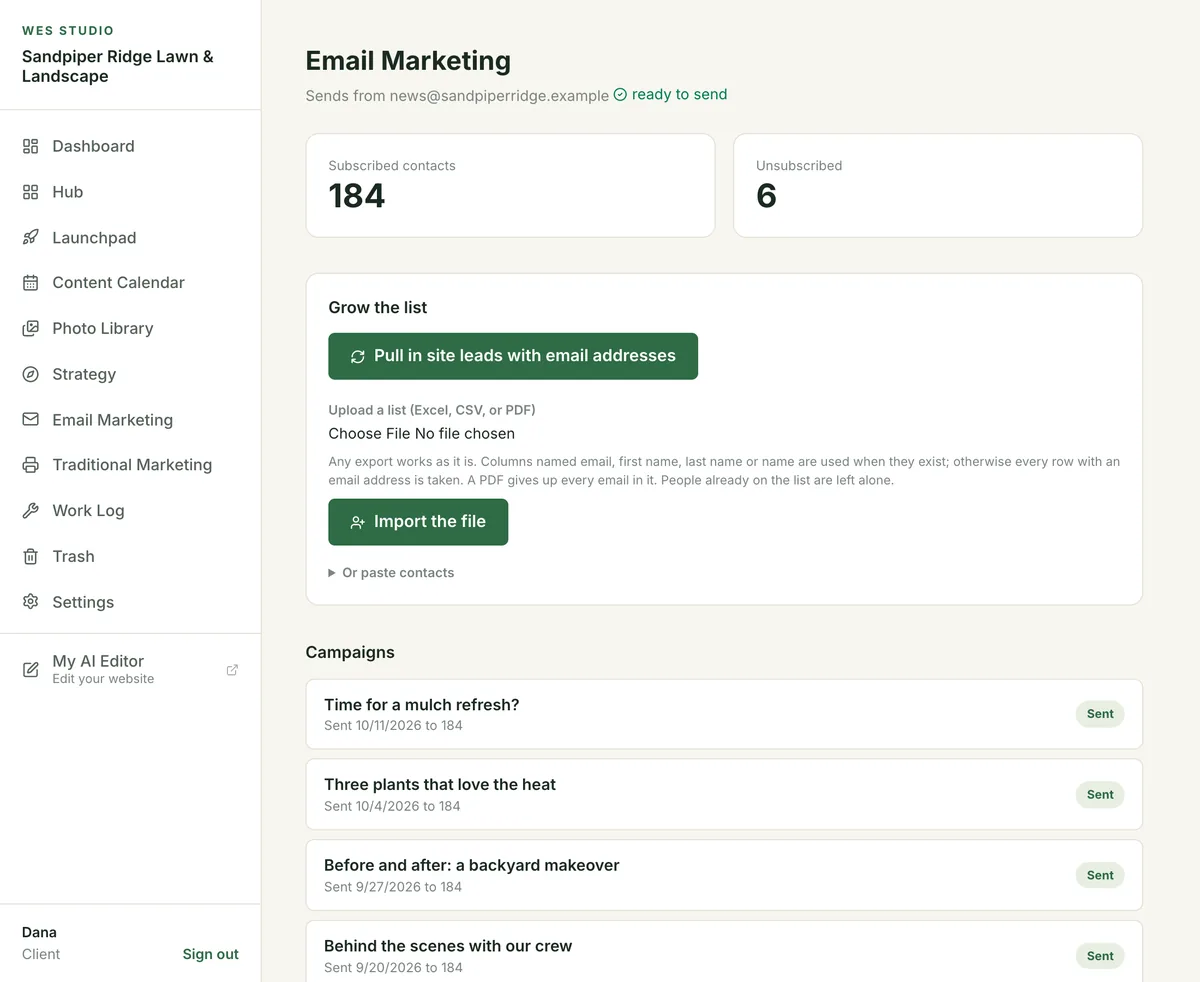The height and width of the screenshot is (982, 1200).
Task: Click the add-person icon on Import the file
Action: pyautogui.click(x=358, y=523)
